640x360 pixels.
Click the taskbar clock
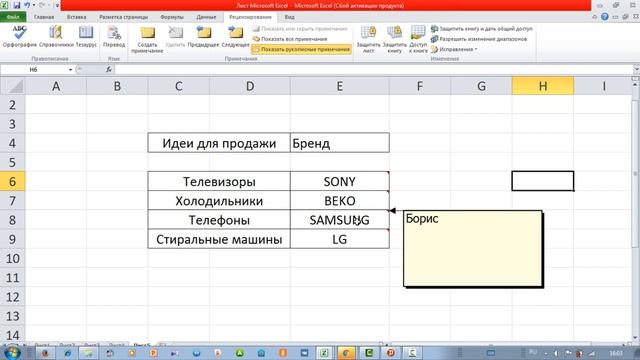616,353
